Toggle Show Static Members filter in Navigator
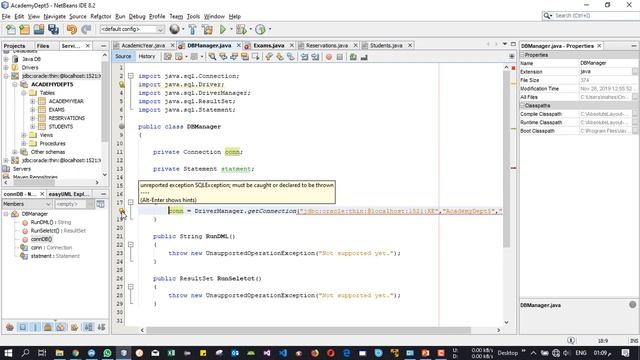Image resolution: width=640 pixels, height=360 pixels. (x=35, y=327)
